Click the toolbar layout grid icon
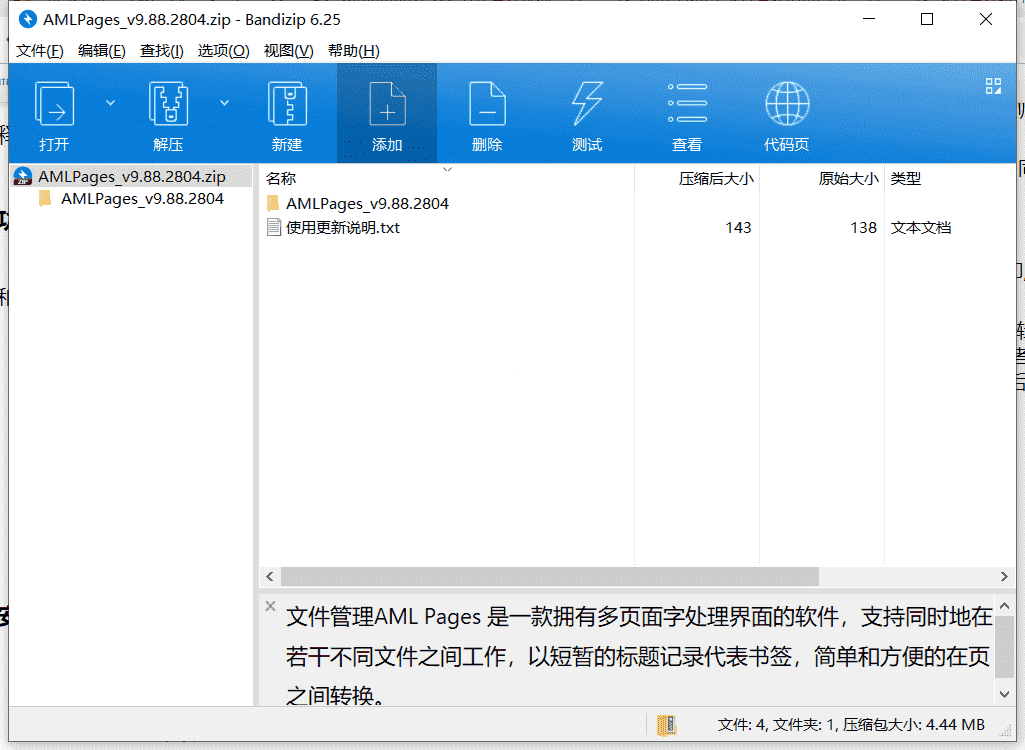The width and height of the screenshot is (1025, 750). (x=993, y=86)
